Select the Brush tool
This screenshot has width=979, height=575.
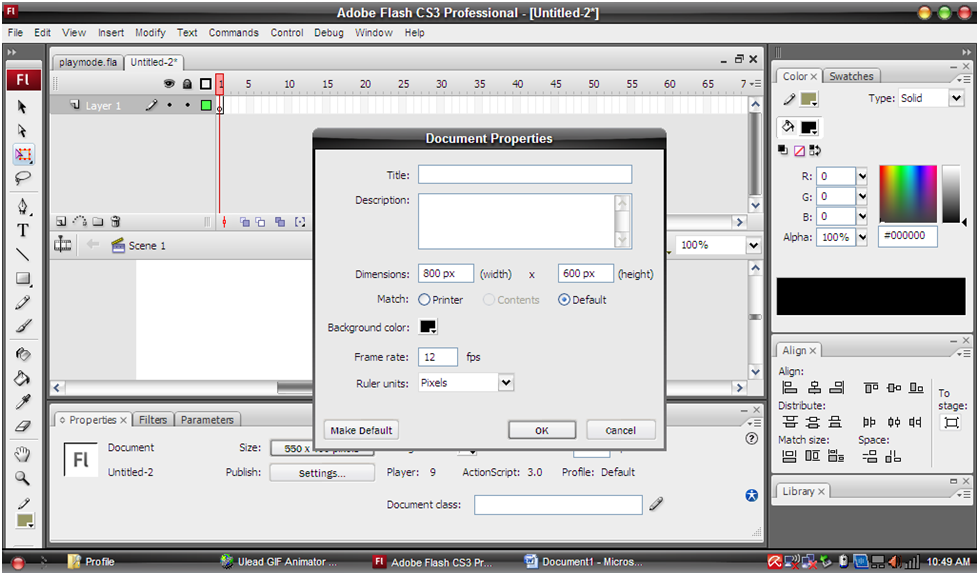(x=22, y=326)
